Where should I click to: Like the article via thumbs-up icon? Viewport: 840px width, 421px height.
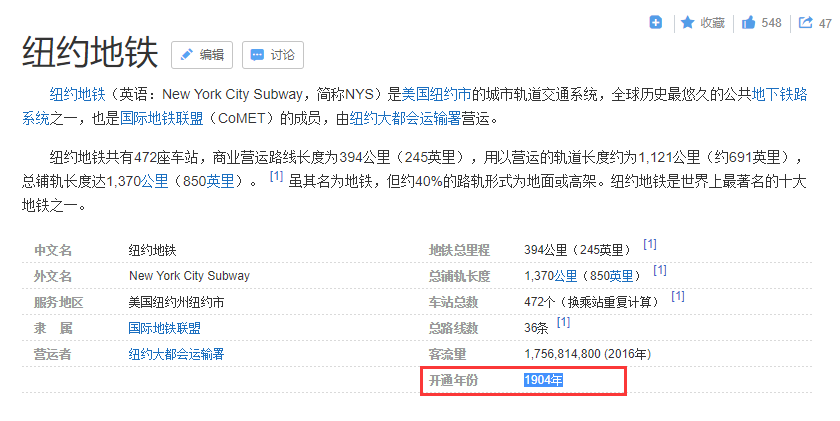748,22
